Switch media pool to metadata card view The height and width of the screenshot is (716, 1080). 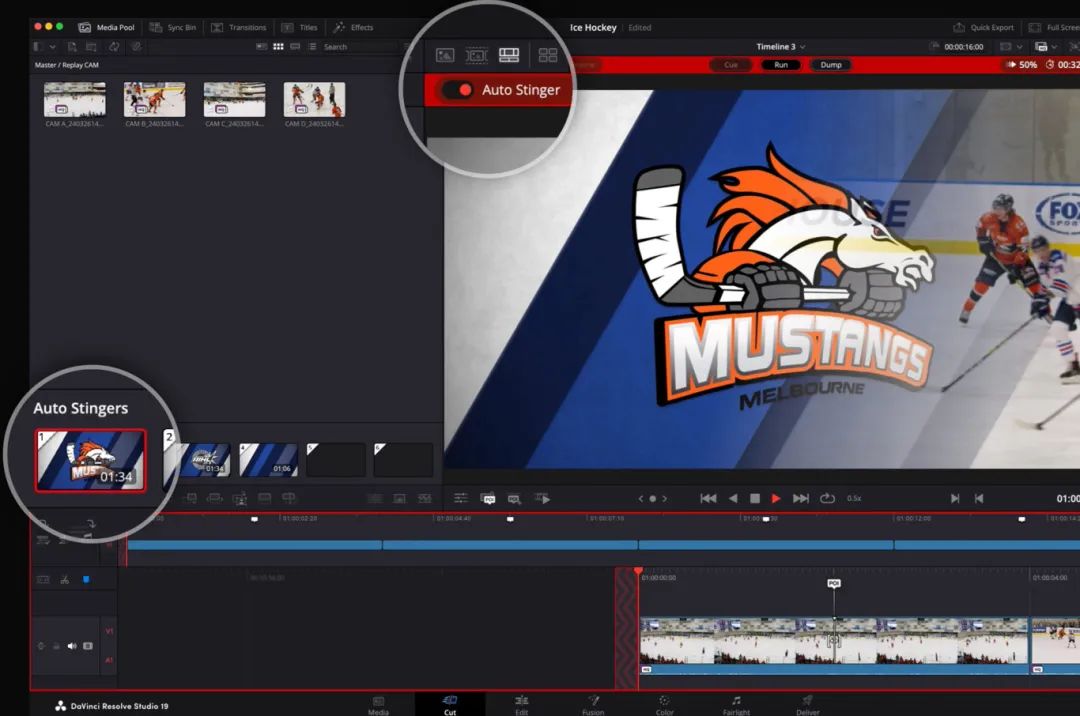click(261, 47)
